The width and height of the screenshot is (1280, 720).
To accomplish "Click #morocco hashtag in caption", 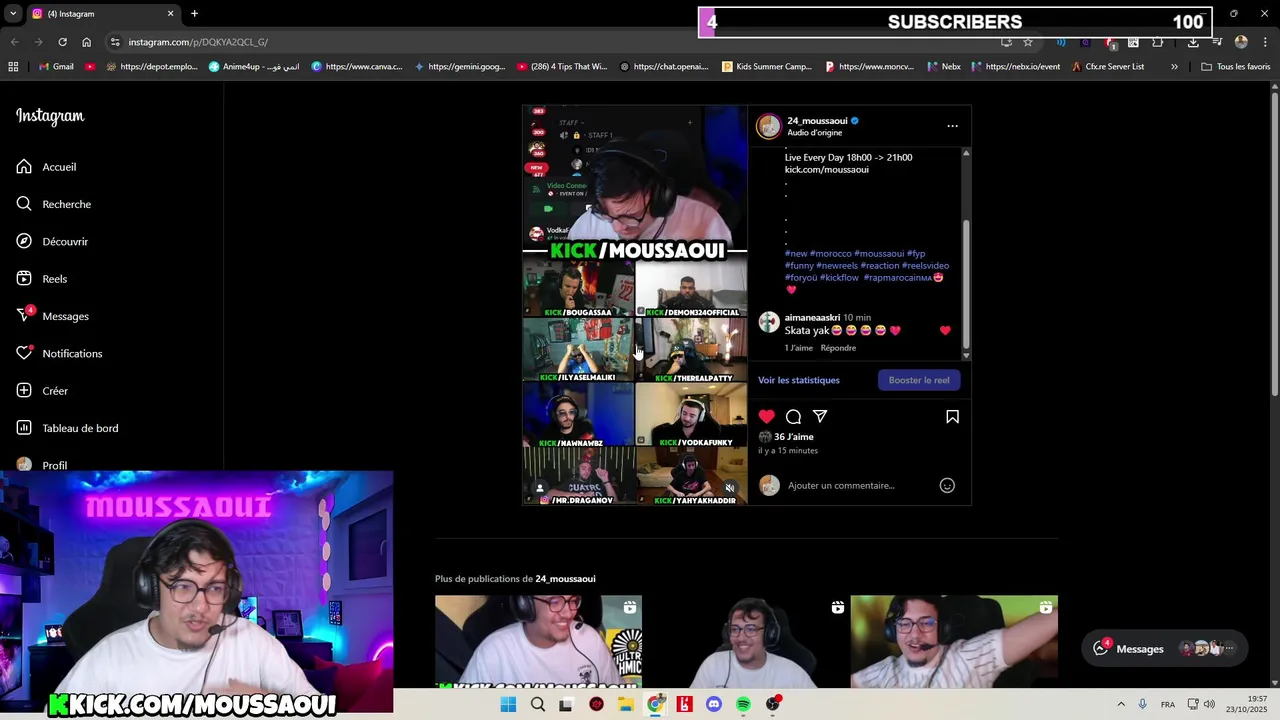I will (829, 254).
